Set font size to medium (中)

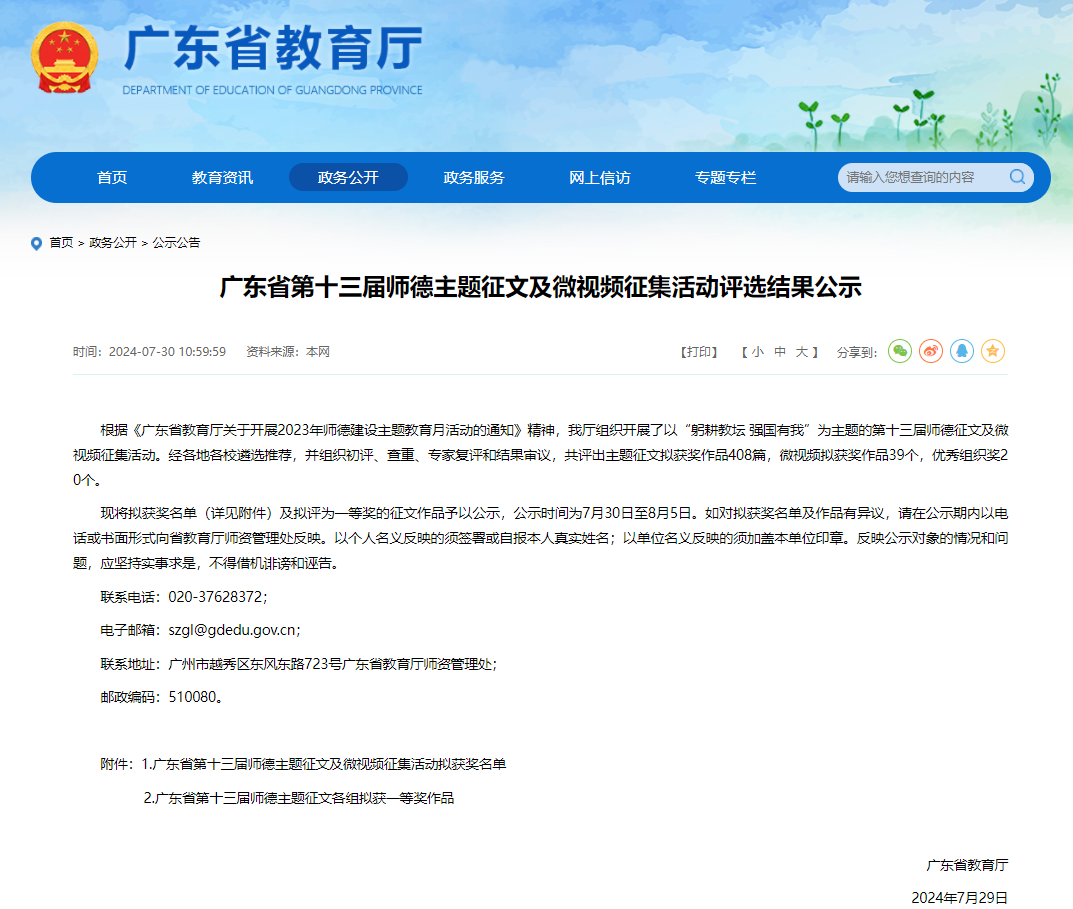(780, 352)
